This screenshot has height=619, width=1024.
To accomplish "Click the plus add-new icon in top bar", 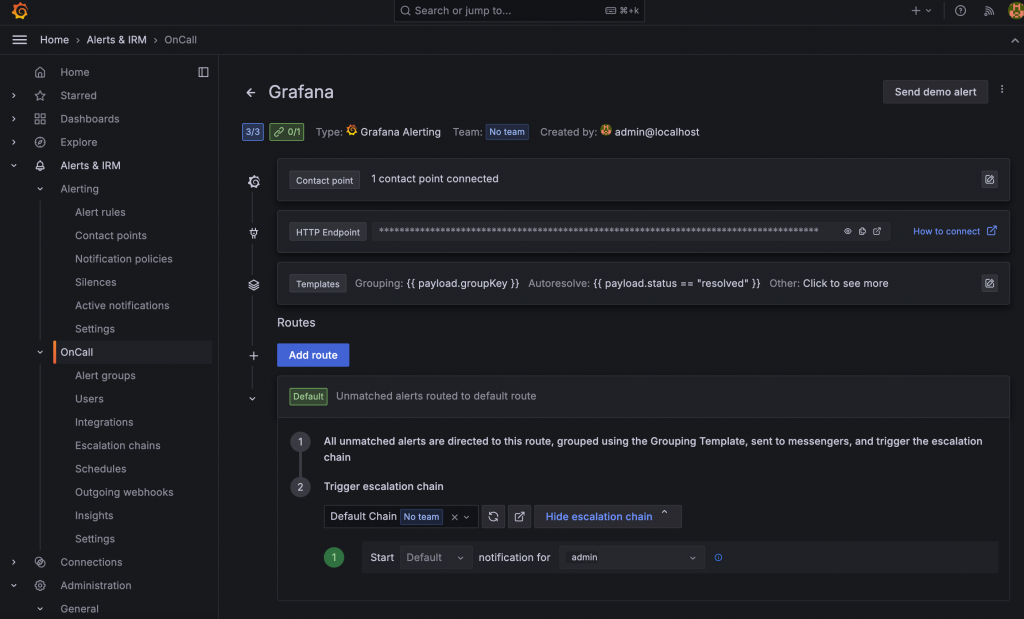I will coord(916,10).
